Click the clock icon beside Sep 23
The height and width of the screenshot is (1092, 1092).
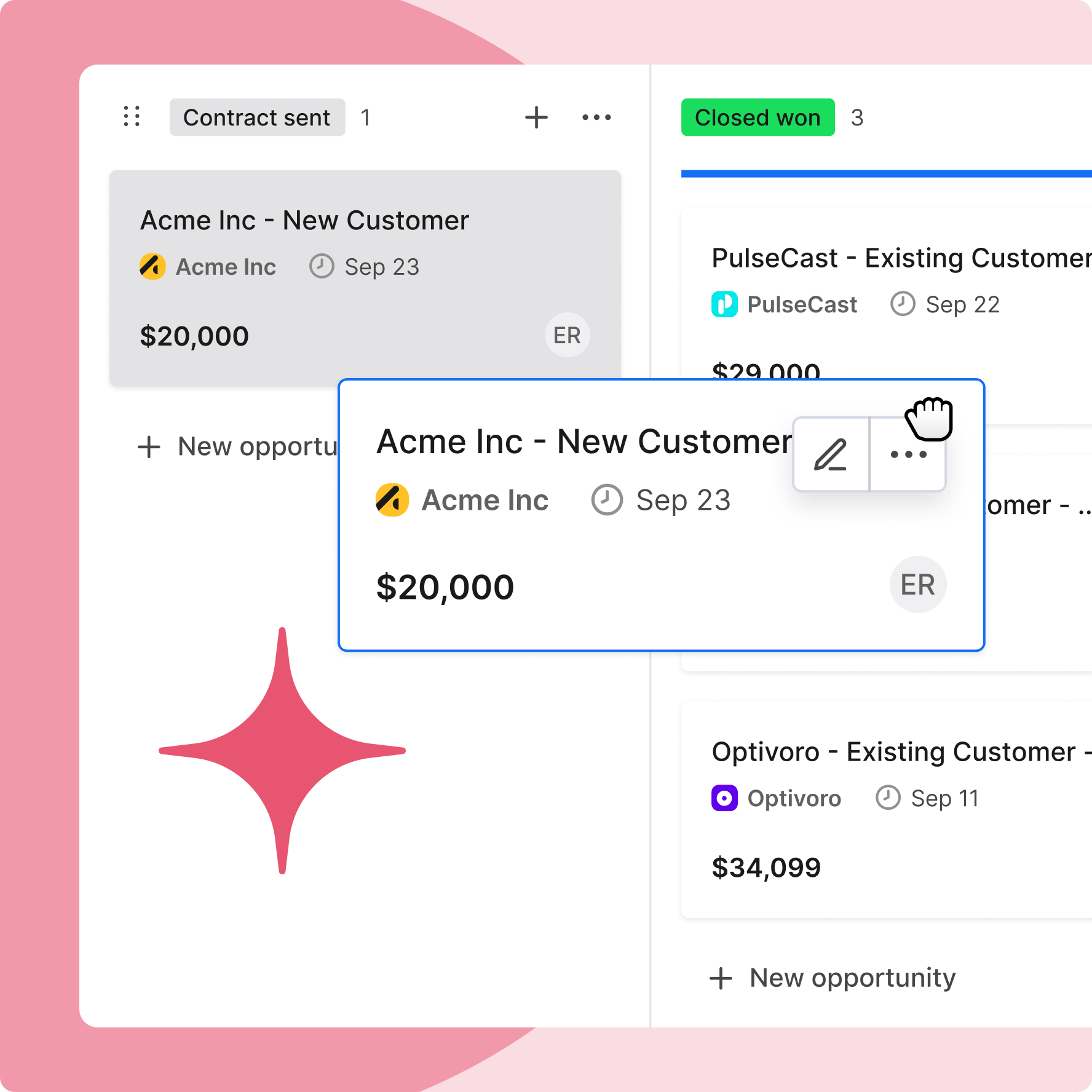click(x=321, y=266)
